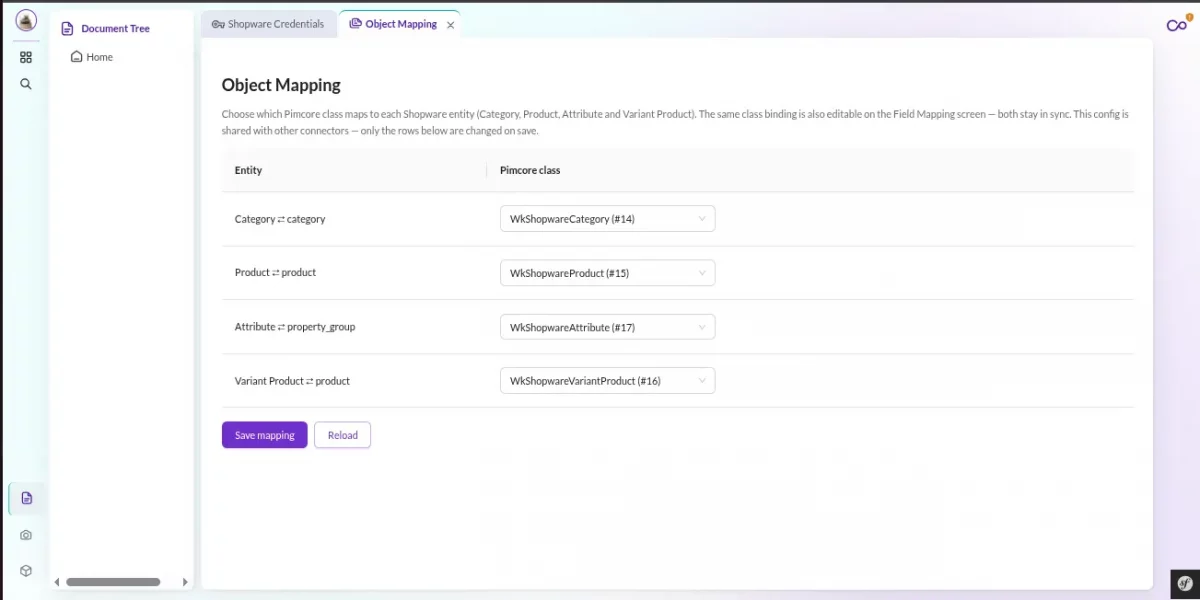
Task: Click the Home icon in document tree
Action: 76,57
